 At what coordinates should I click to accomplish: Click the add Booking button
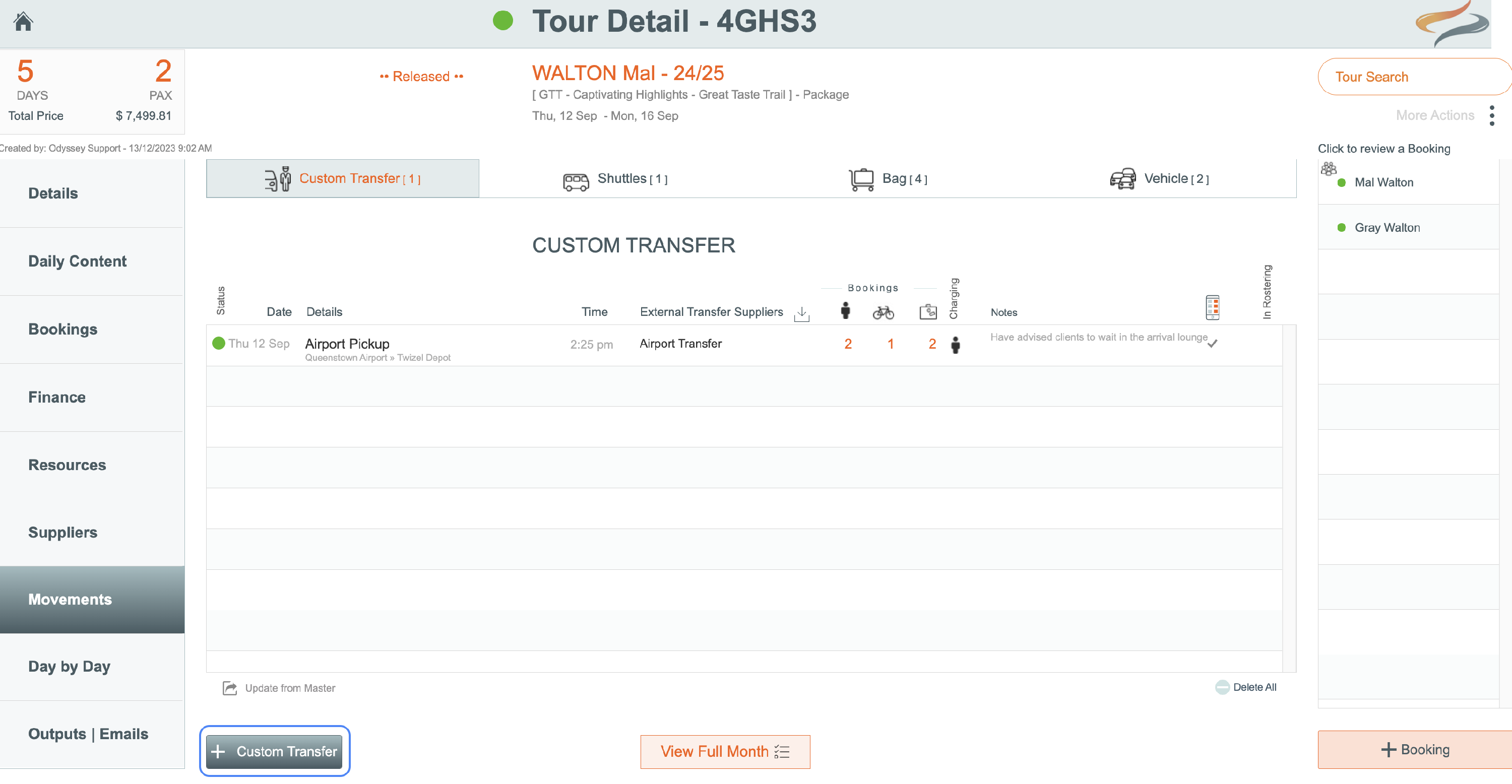[1415, 749]
